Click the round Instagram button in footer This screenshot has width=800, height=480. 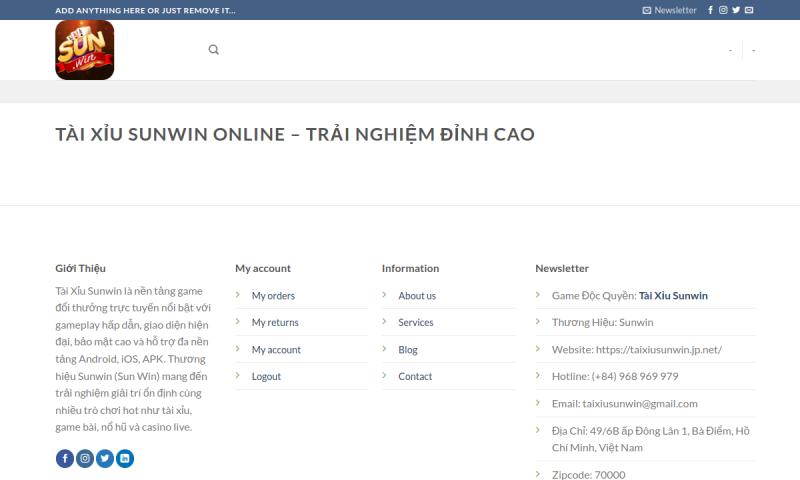[x=85, y=459]
